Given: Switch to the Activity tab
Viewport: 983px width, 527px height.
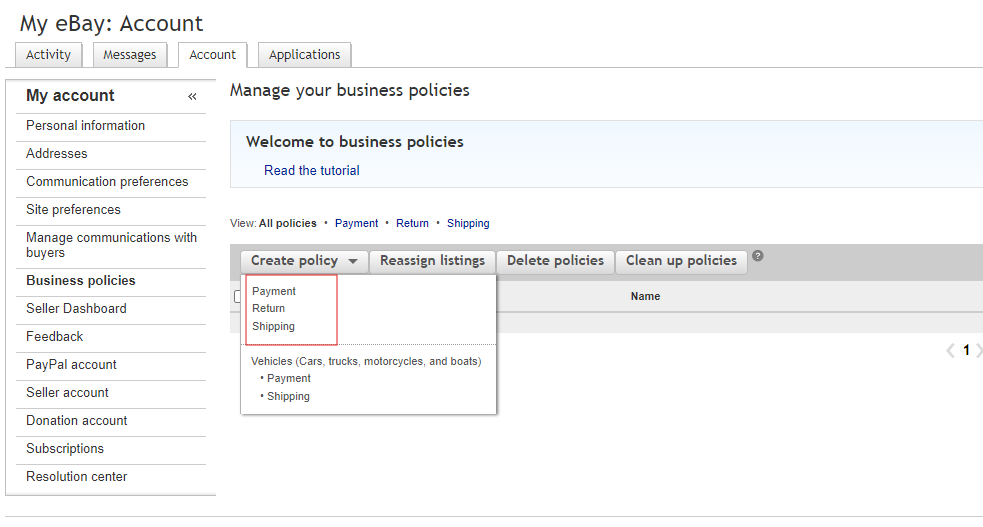Looking at the screenshot, I should 48,55.
